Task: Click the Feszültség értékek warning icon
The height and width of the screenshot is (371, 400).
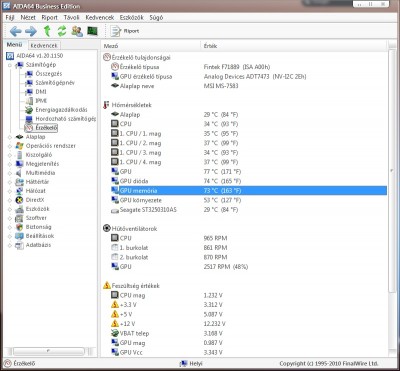Action: pyautogui.click(x=107, y=286)
